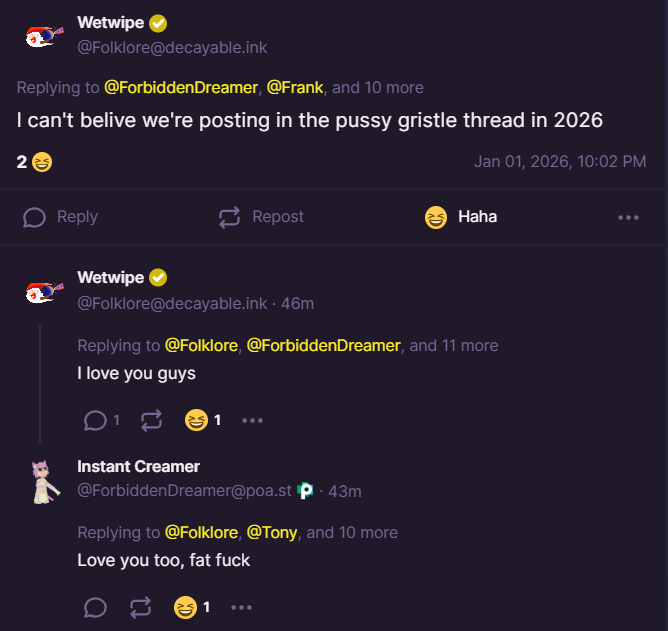This screenshot has width=668, height=631.
Task: Click the @Tony mention link
Action: (x=272, y=532)
